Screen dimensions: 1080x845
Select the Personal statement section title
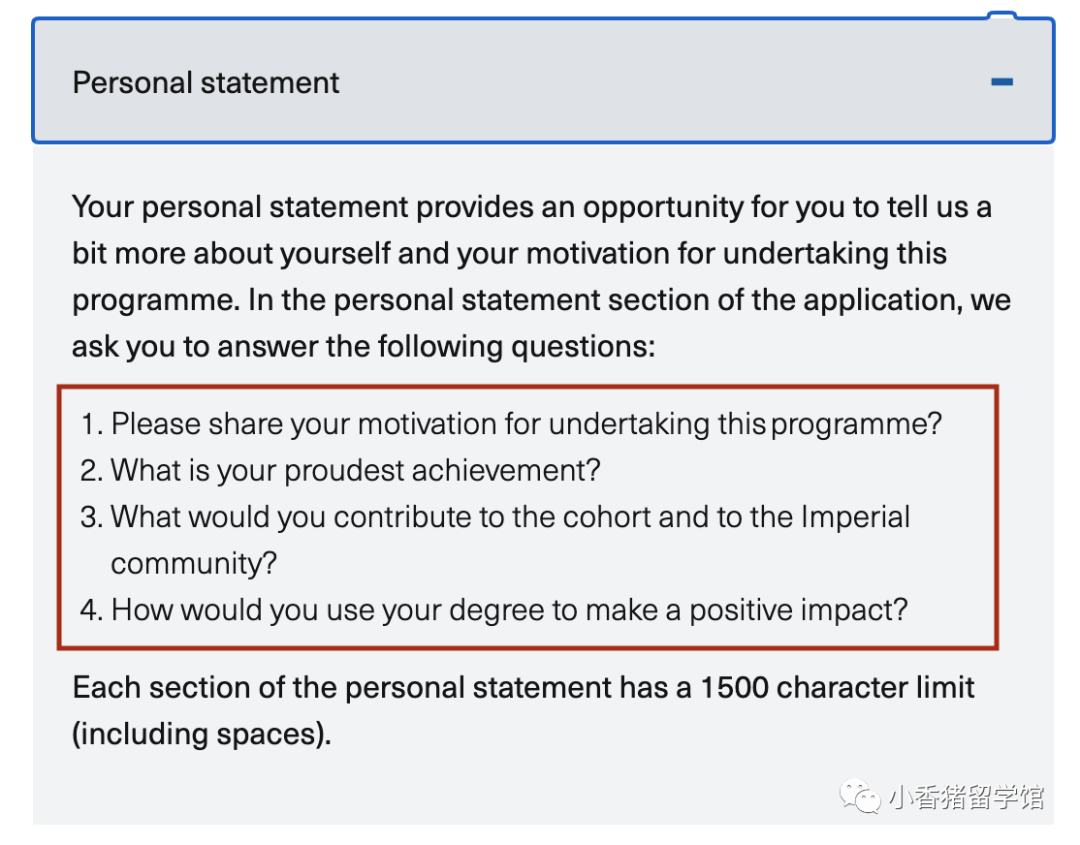[x=204, y=82]
